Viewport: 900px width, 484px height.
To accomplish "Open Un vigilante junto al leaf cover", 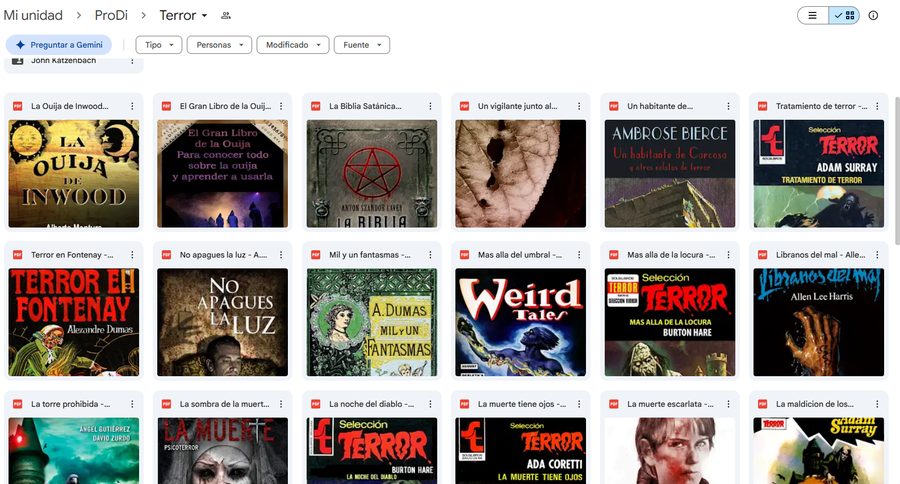I will (521, 173).
